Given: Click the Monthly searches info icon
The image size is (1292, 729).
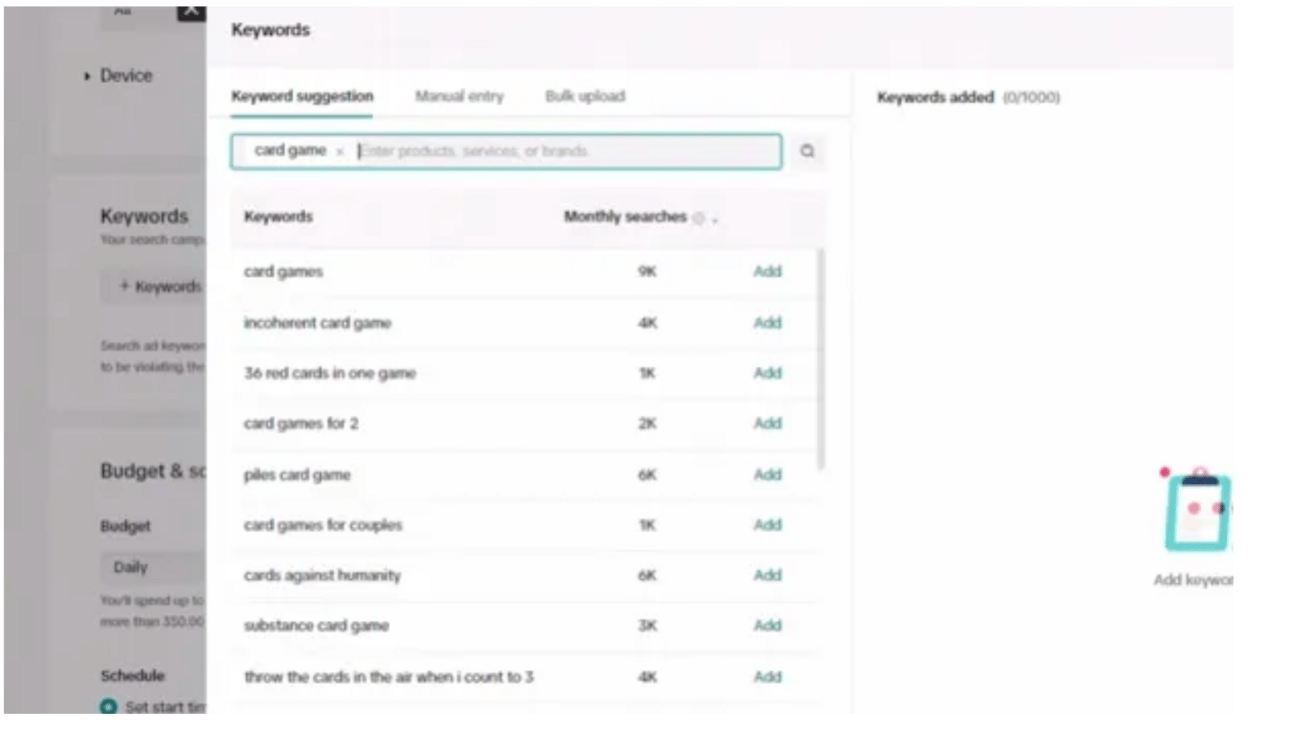Looking at the screenshot, I should click(x=698, y=218).
